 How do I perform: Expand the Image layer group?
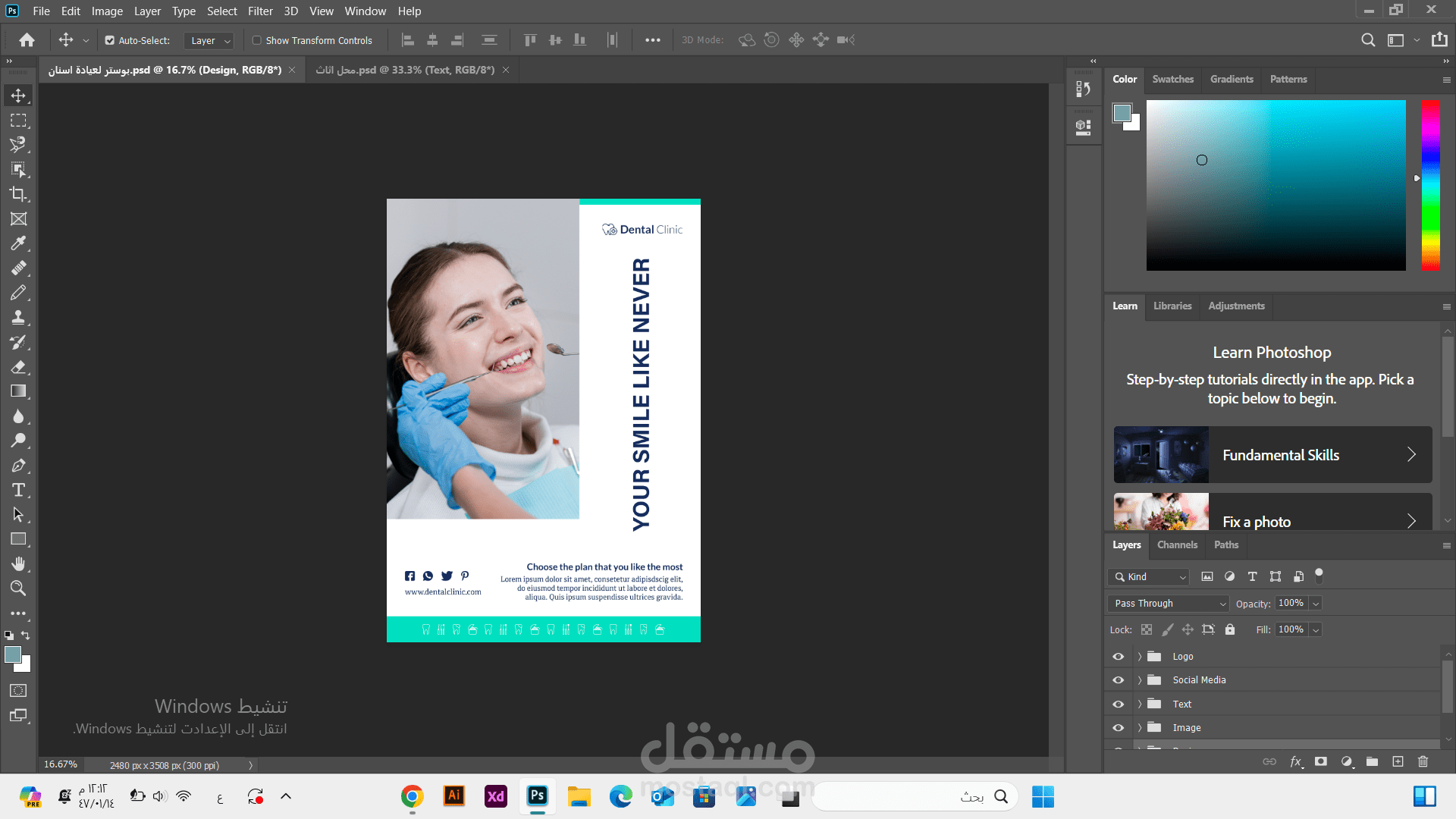click(1139, 728)
